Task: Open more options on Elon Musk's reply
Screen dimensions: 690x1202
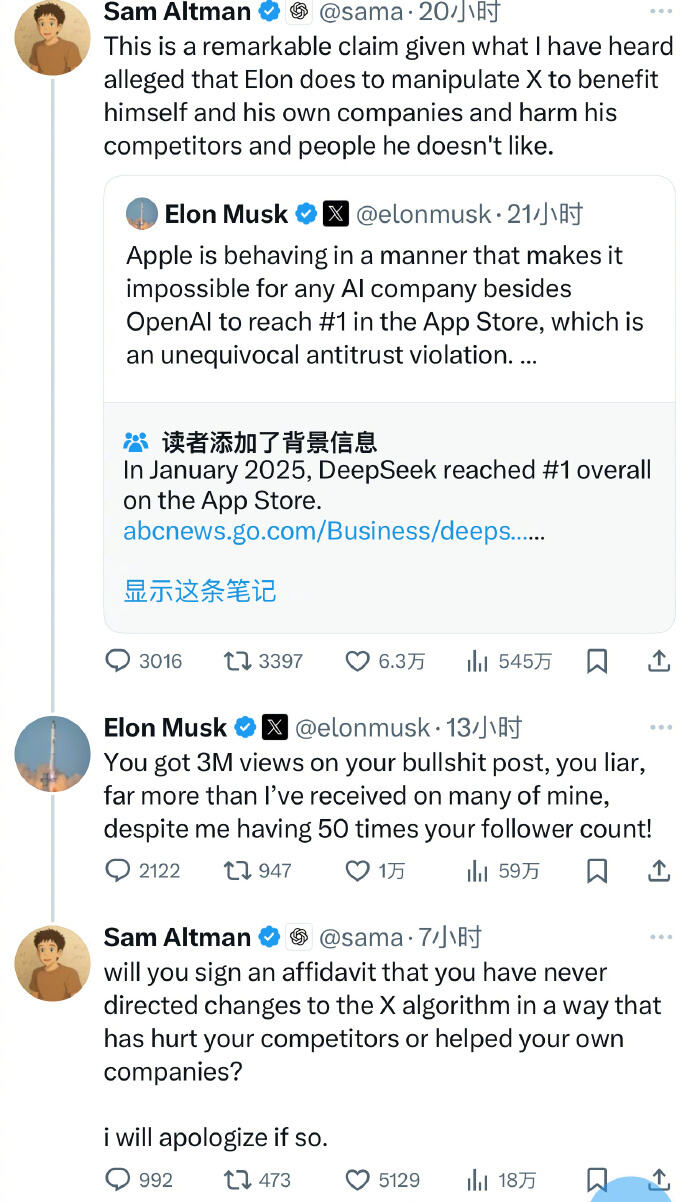Action: 661,728
